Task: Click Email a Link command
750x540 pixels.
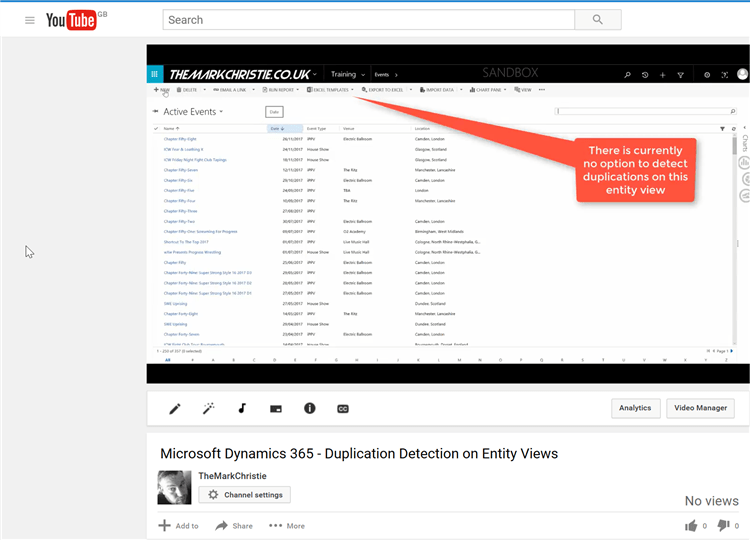Action: [230, 89]
